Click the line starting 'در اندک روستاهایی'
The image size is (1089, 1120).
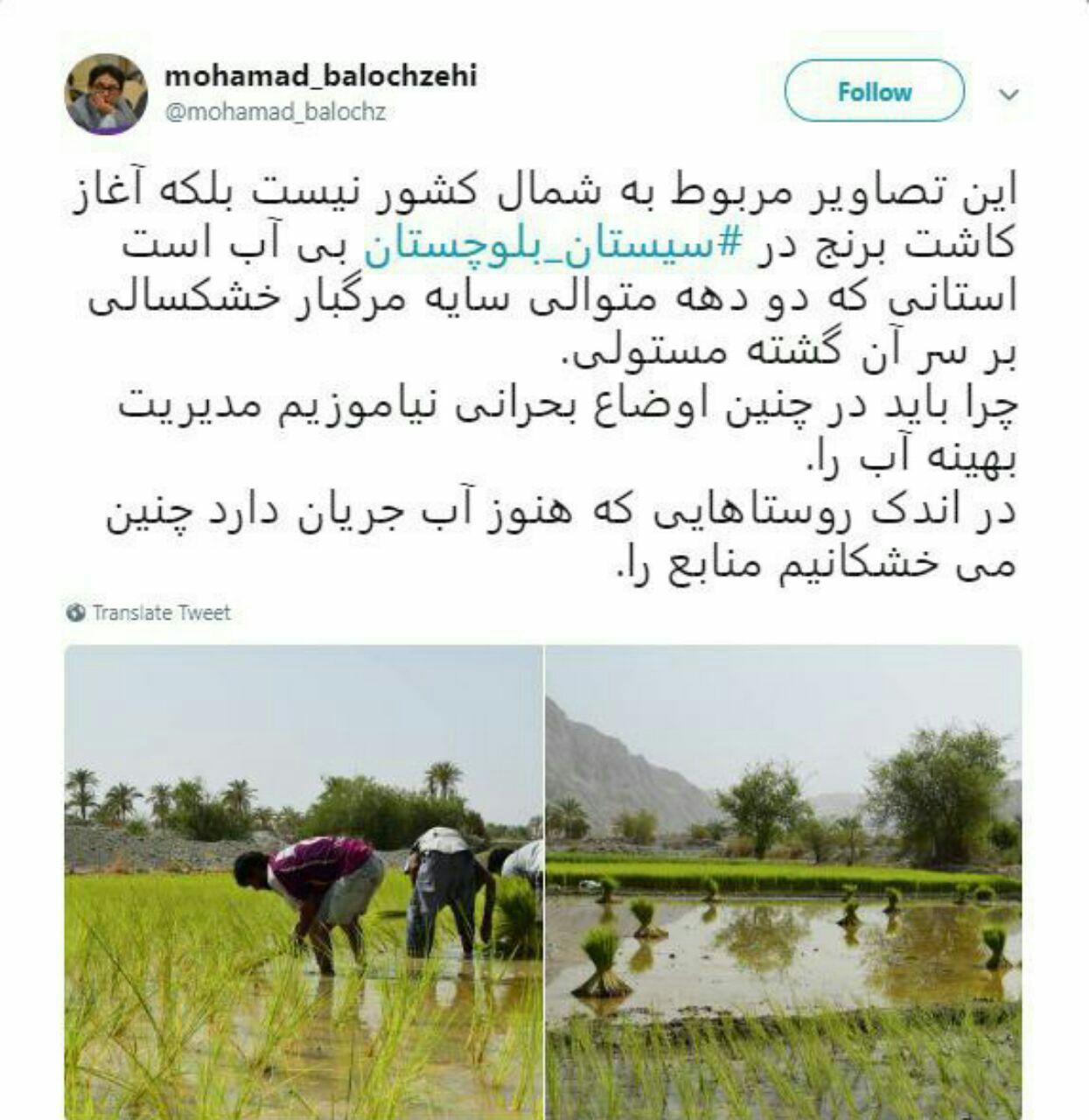click(x=560, y=512)
